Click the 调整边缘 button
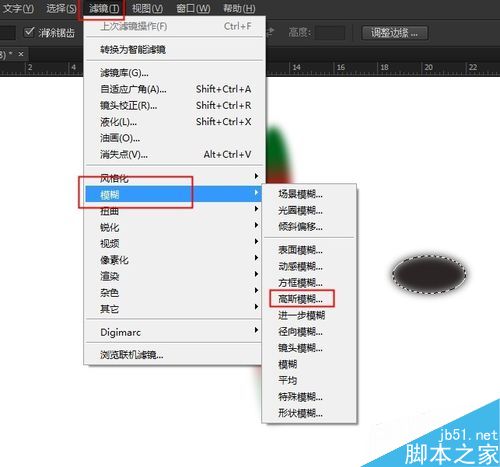The width and height of the screenshot is (500, 467). coord(395,33)
